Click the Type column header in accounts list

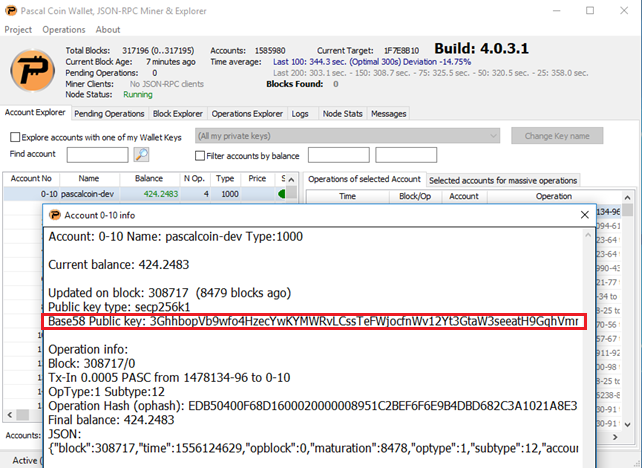click(x=225, y=178)
